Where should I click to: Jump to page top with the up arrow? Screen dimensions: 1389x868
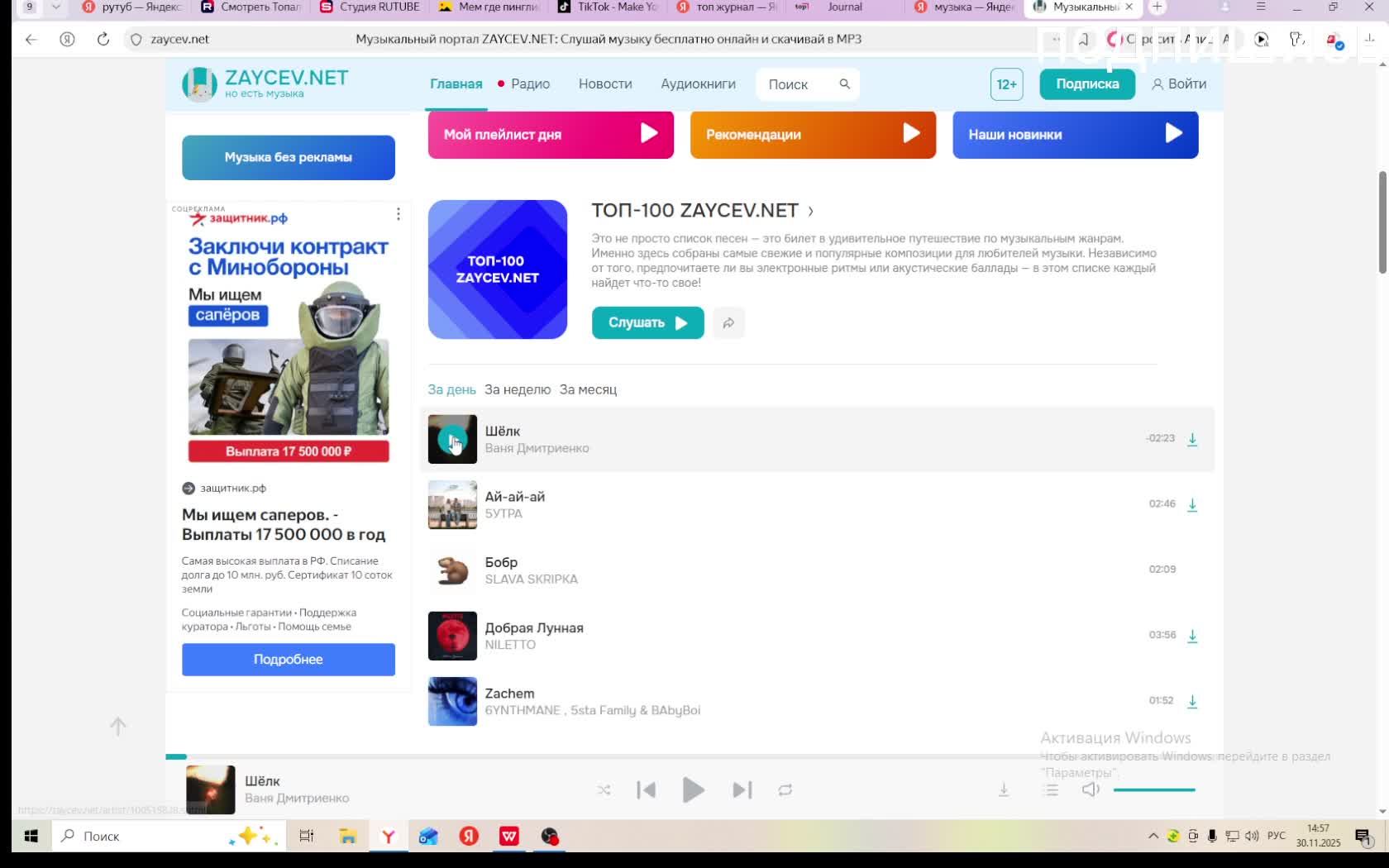[118, 727]
